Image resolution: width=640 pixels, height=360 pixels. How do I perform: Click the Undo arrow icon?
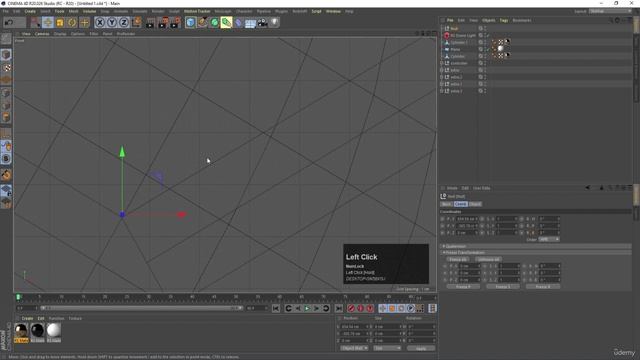(9, 22)
